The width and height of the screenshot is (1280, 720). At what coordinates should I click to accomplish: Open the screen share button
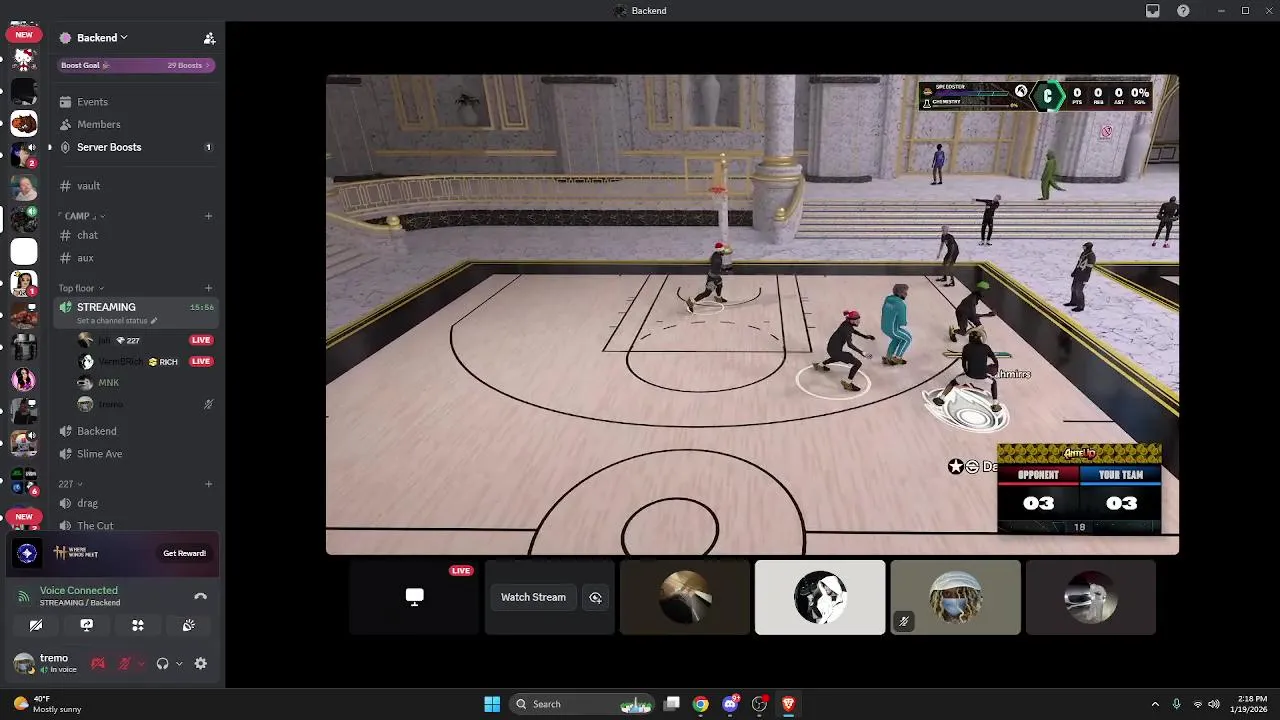tap(87, 625)
